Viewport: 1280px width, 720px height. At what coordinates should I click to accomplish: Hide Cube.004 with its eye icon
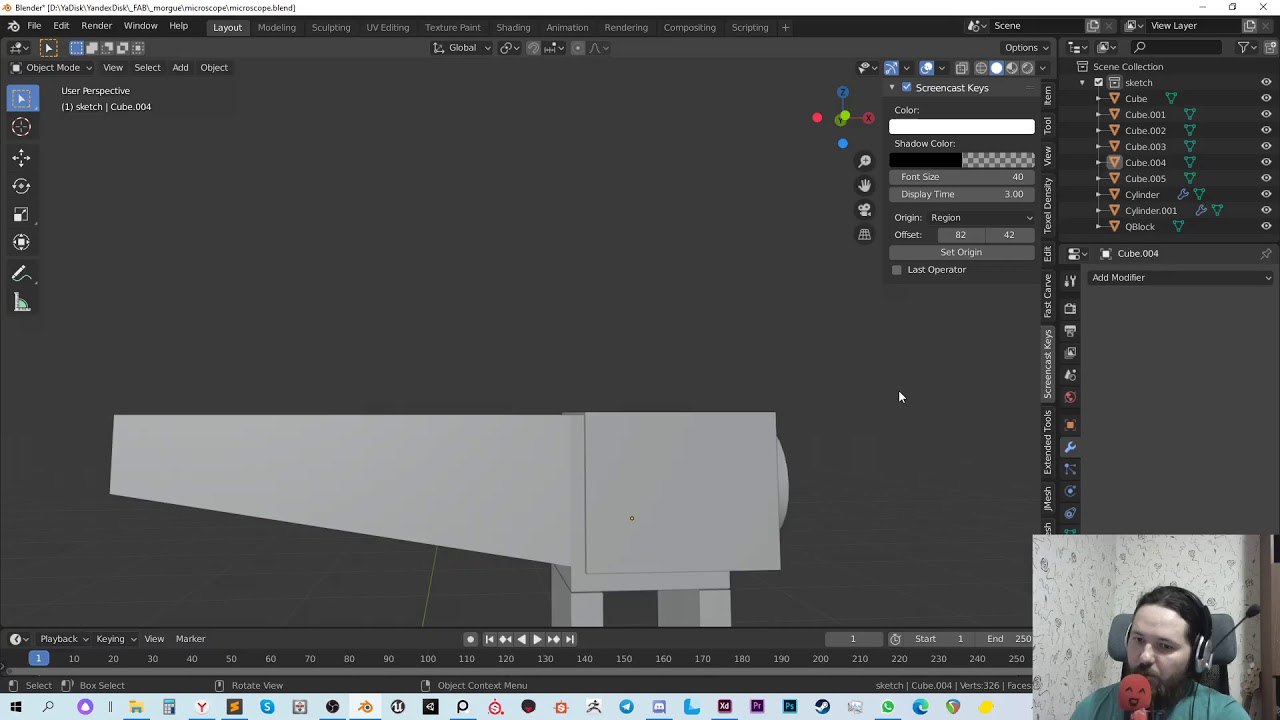pos(1266,163)
